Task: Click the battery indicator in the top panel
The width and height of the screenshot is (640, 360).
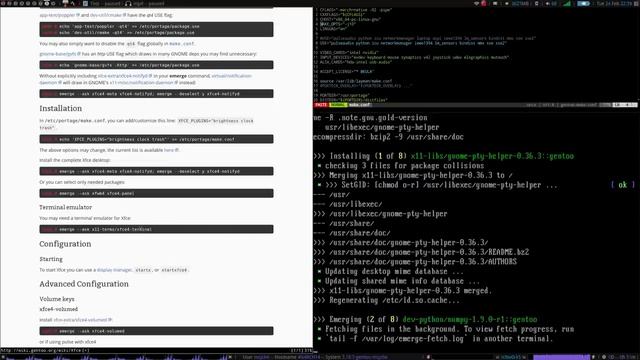Action: (583, 3)
